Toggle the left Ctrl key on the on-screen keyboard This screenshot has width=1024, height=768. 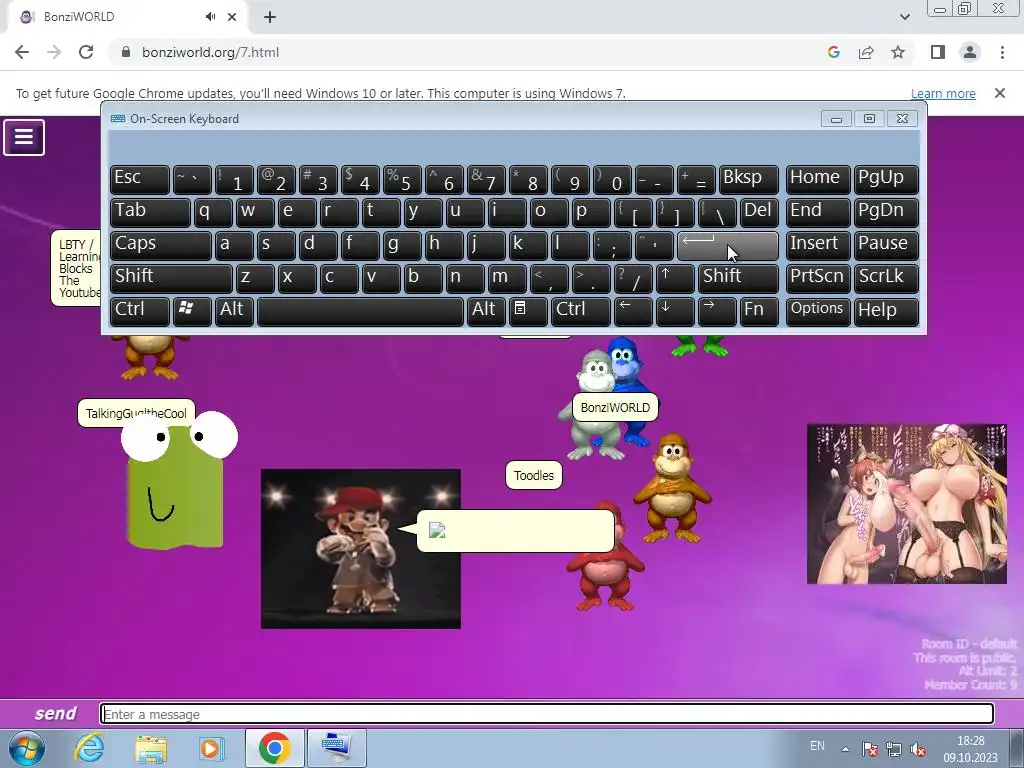click(140, 311)
